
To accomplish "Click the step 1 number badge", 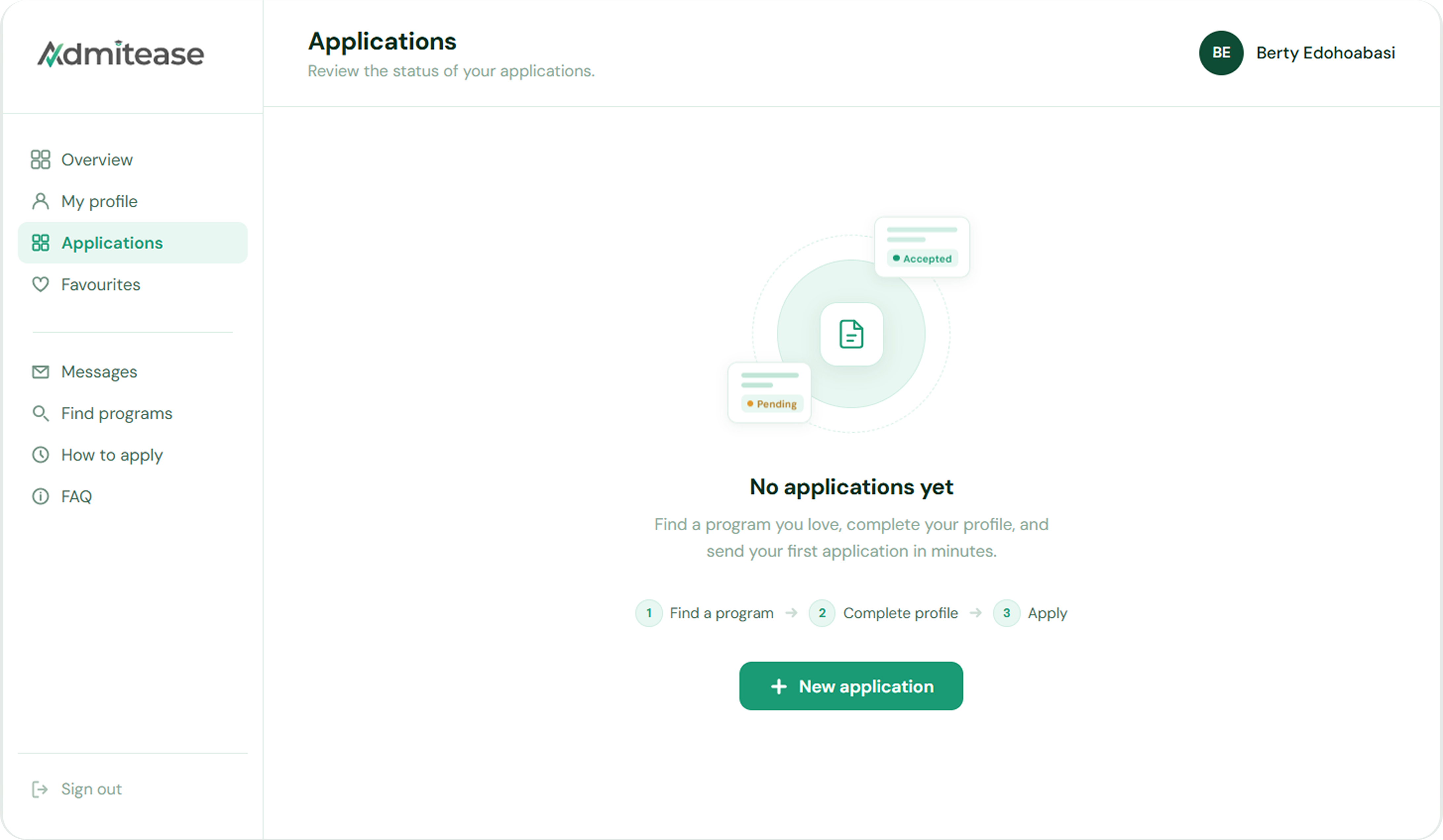I will click(649, 613).
